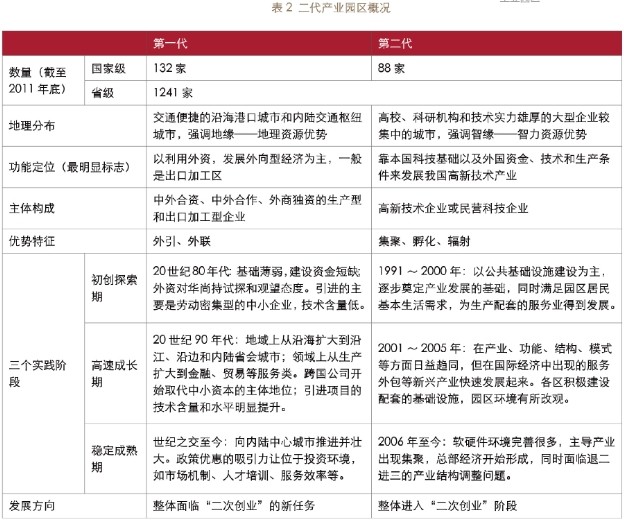Click cell starting '20世纪80年代'
Viewport: 624px width, 520px height.
click(x=259, y=288)
